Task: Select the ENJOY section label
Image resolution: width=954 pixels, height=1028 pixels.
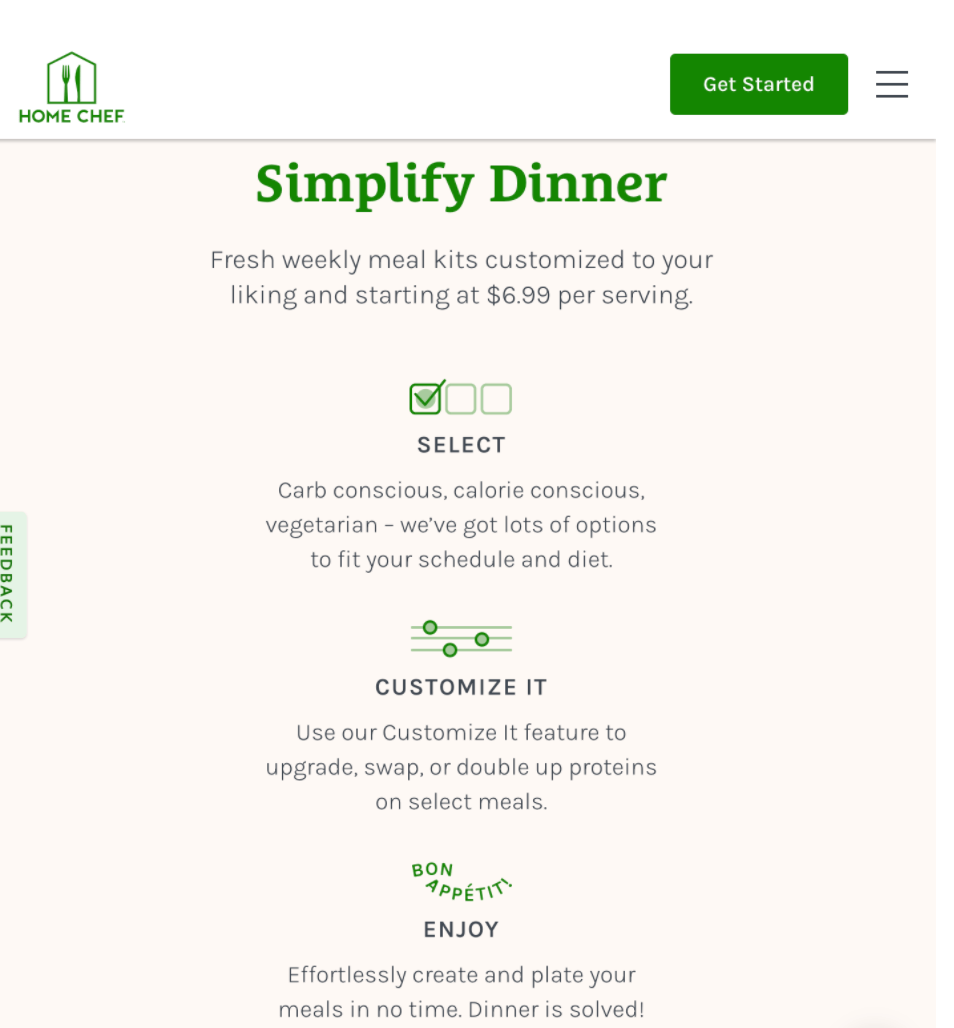Action: [x=461, y=929]
